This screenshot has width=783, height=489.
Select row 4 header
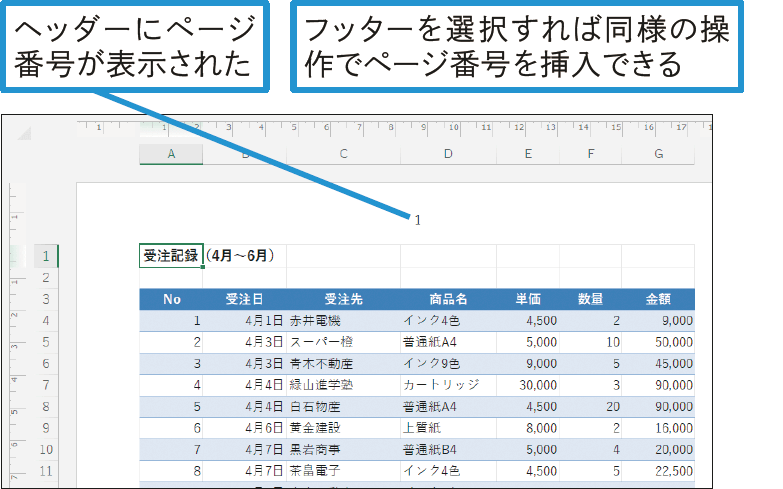(46, 321)
